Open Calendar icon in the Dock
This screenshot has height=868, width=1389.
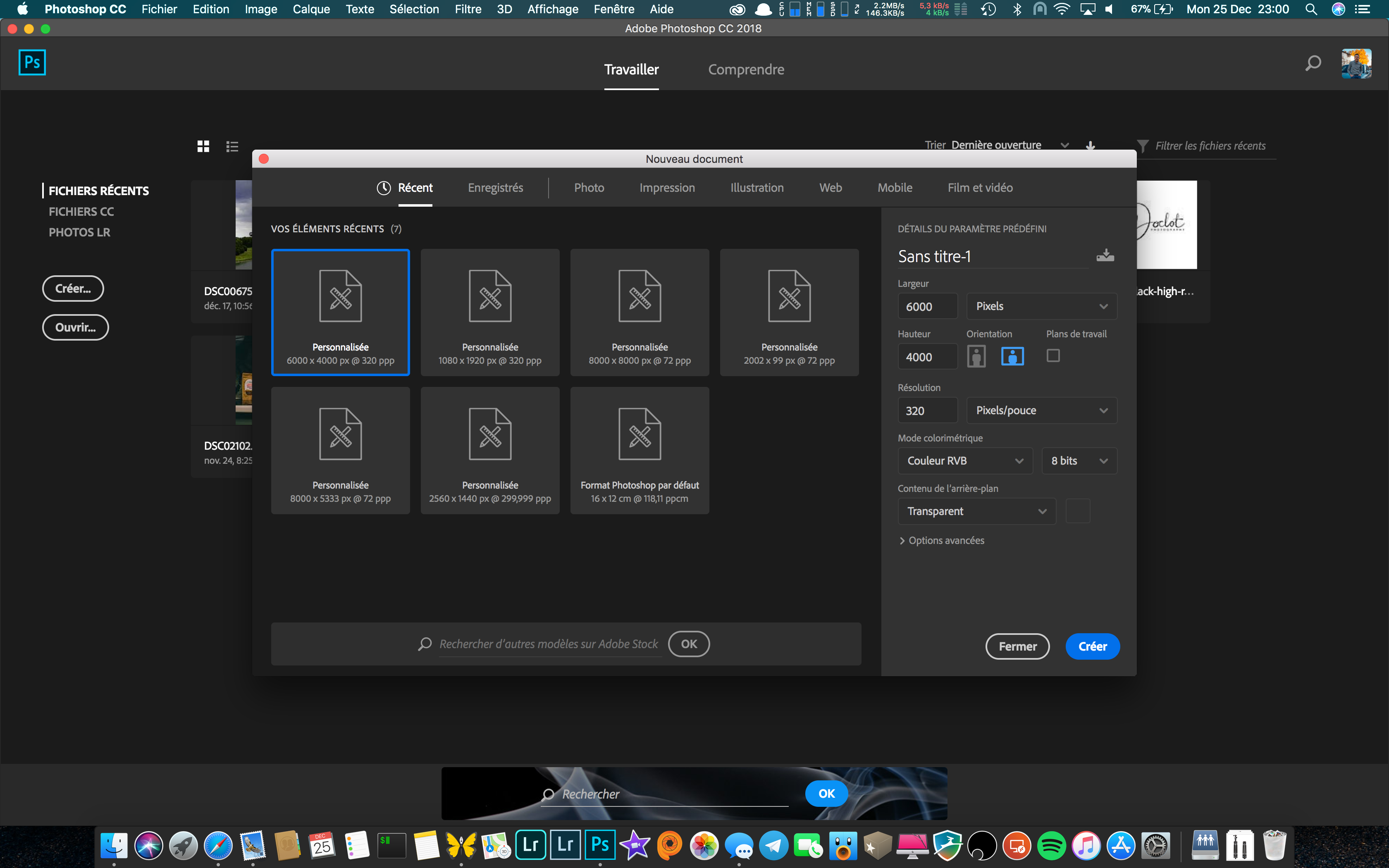coord(322,846)
